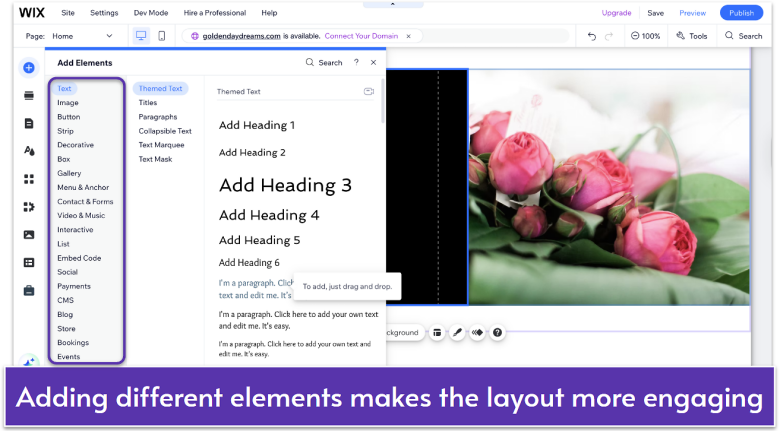Click the pink roses image on canvas

tap(609, 187)
